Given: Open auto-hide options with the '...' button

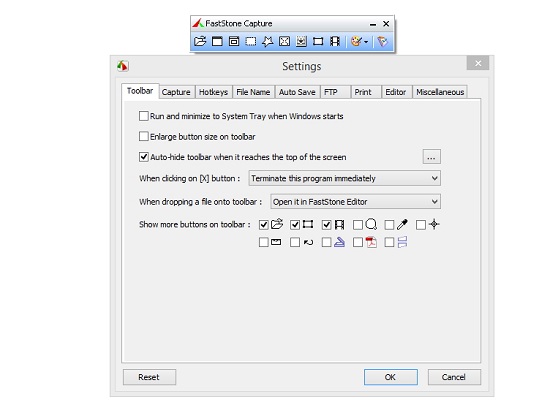Looking at the screenshot, I should (x=431, y=157).
